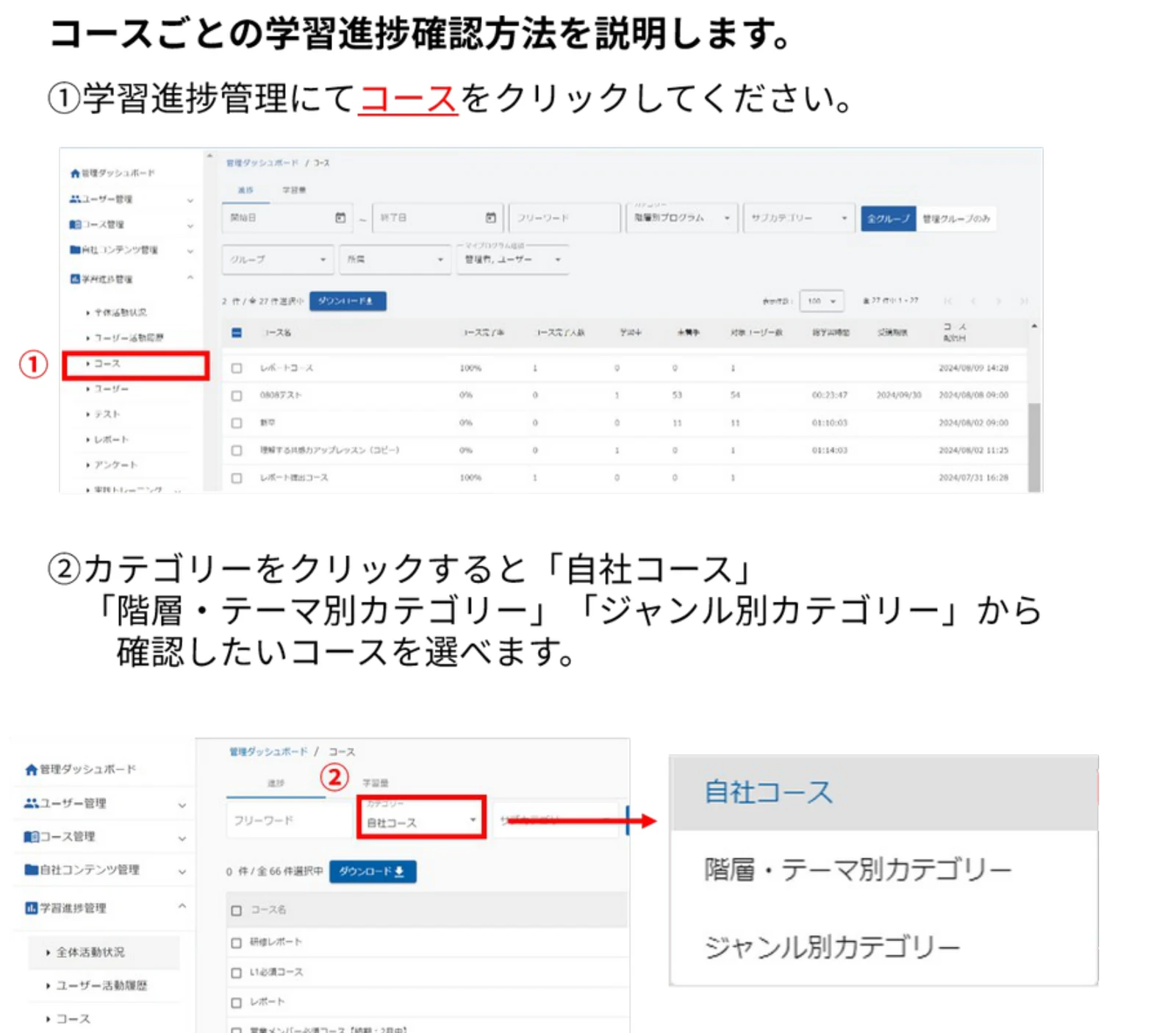Open the calendar picker in the 終了日 field
This screenshot has height=1033, width=1176.
click(x=491, y=218)
